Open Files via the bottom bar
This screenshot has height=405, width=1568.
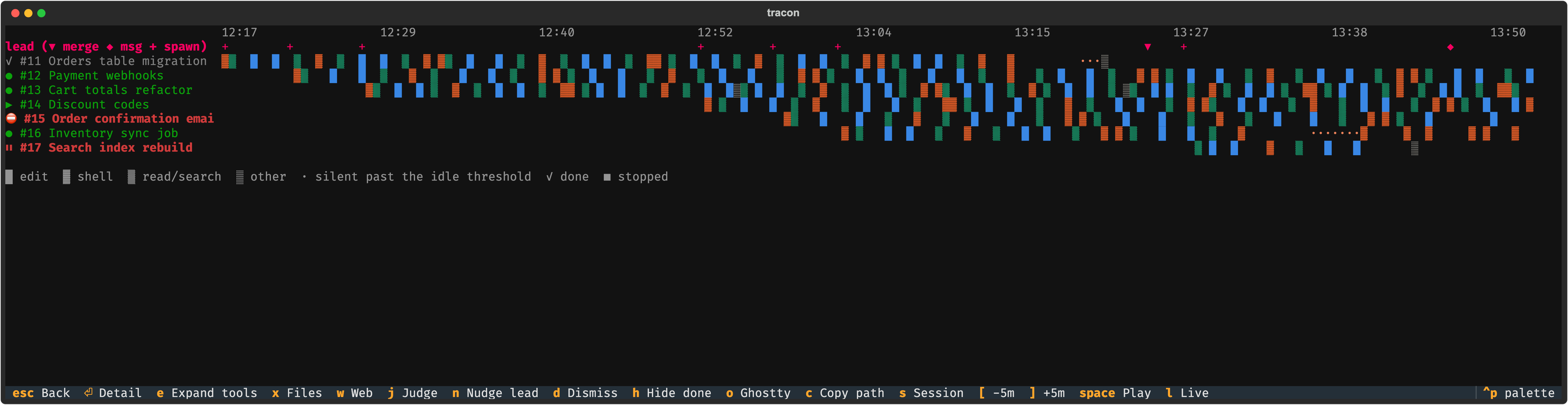click(x=297, y=393)
